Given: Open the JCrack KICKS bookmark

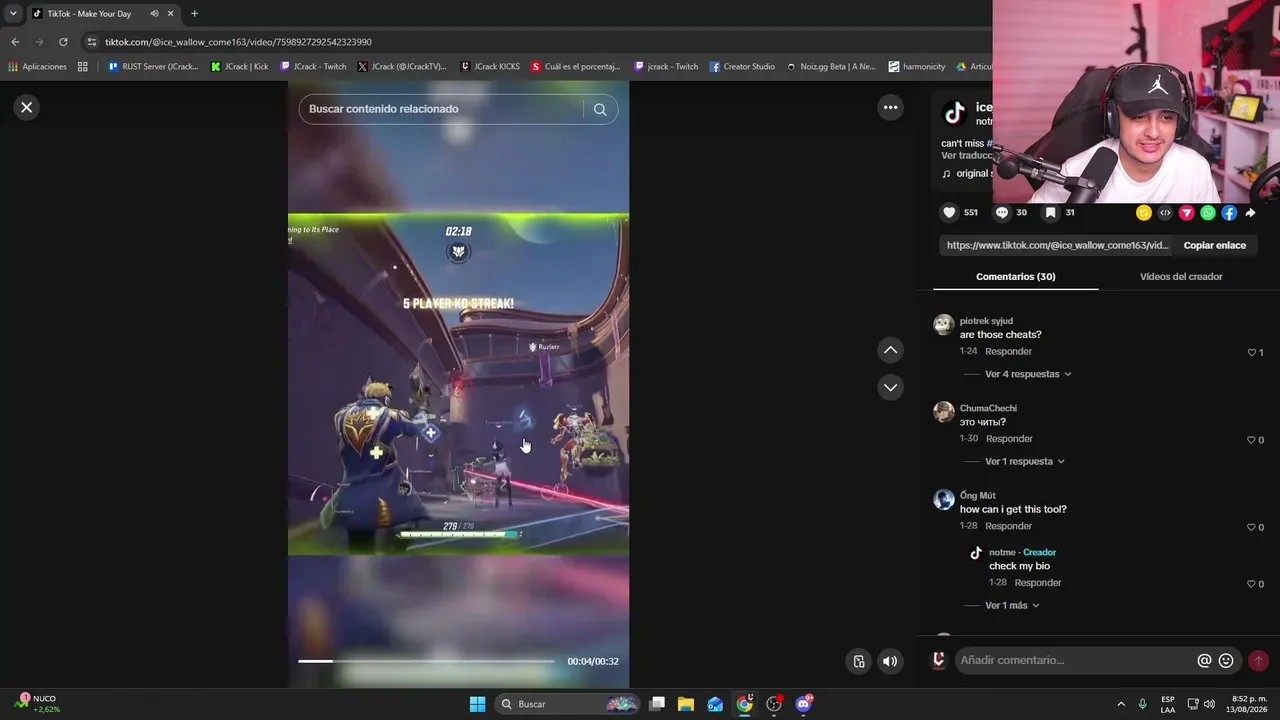Looking at the screenshot, I should point(489,67).
